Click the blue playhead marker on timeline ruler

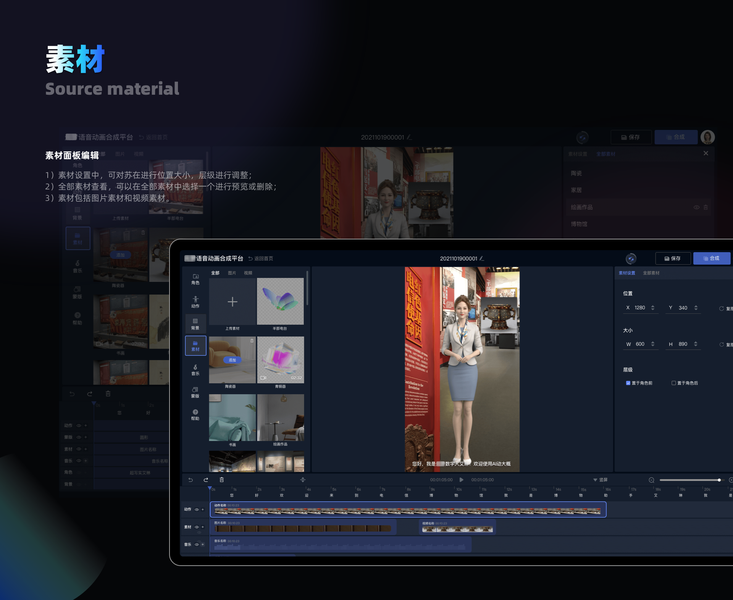point(209,488)
